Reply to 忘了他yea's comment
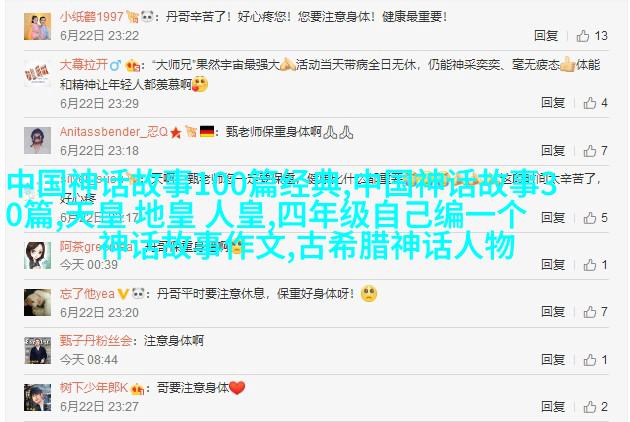Screen dimensions: 630x422 (x=553, y=312)
